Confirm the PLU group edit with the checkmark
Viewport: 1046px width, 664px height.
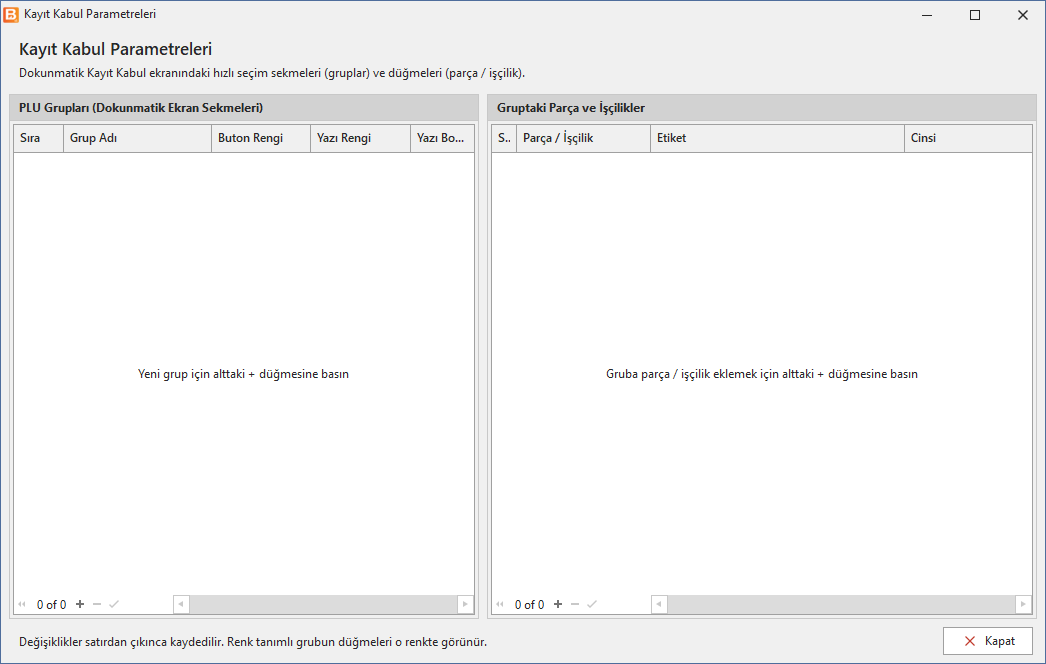(x=114, y=605)
